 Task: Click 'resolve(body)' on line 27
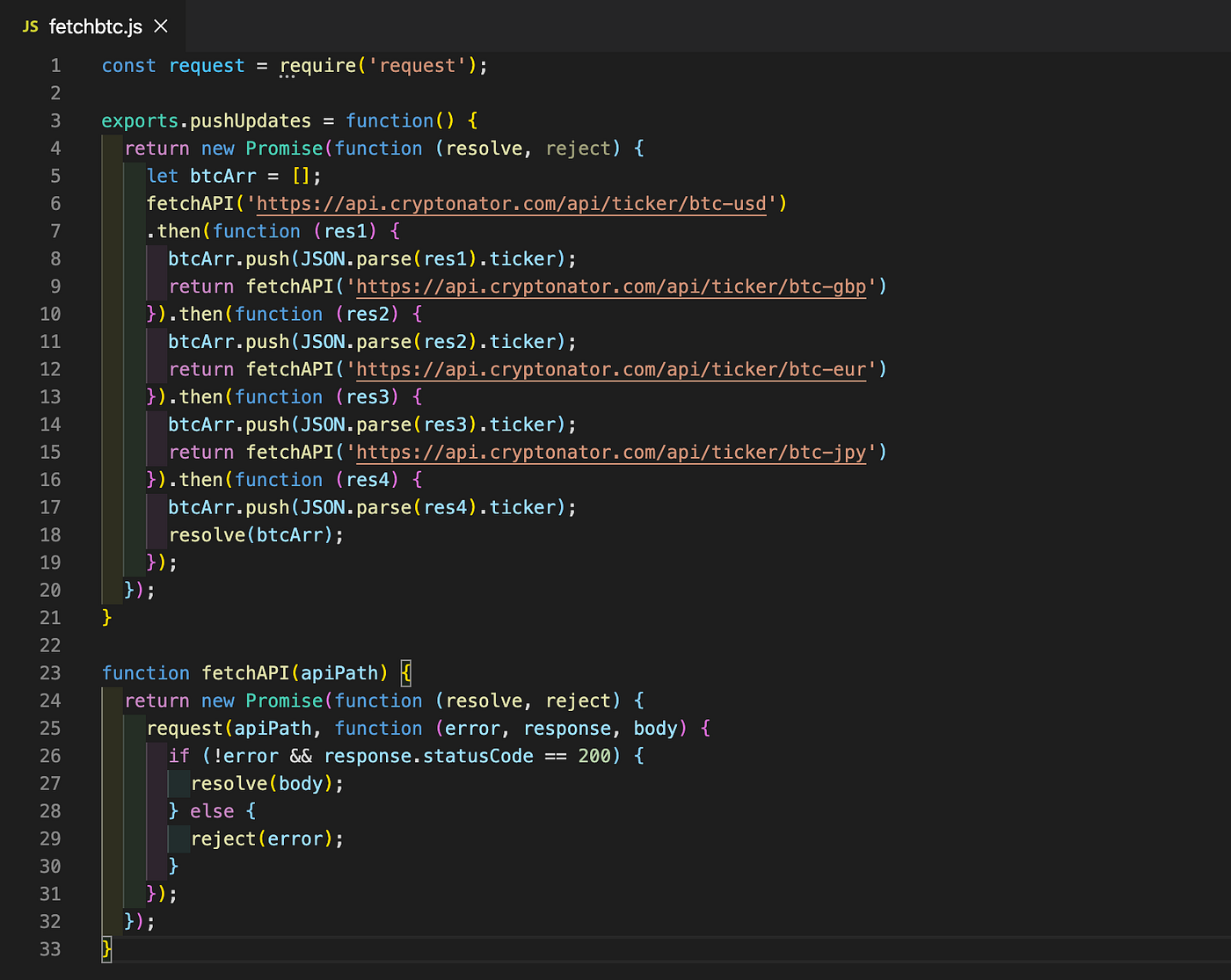point(262,784)
